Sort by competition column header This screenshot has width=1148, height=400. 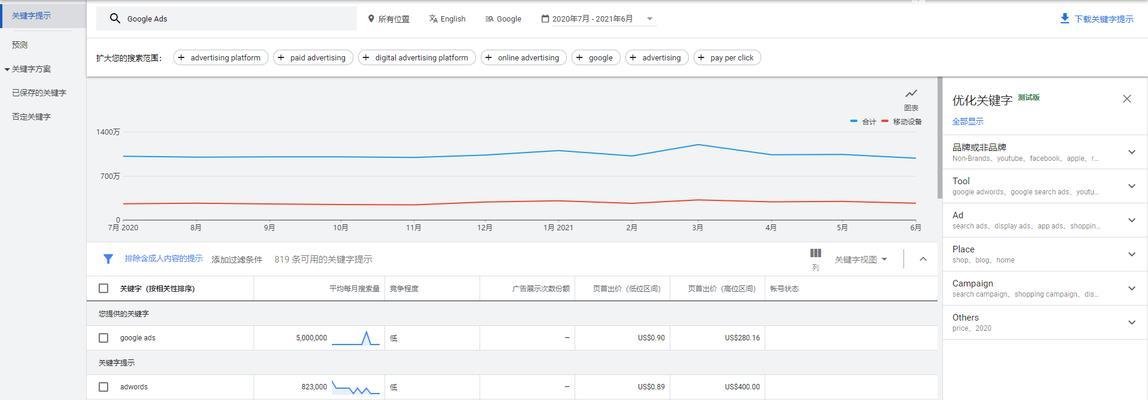(x=403, y=289)
